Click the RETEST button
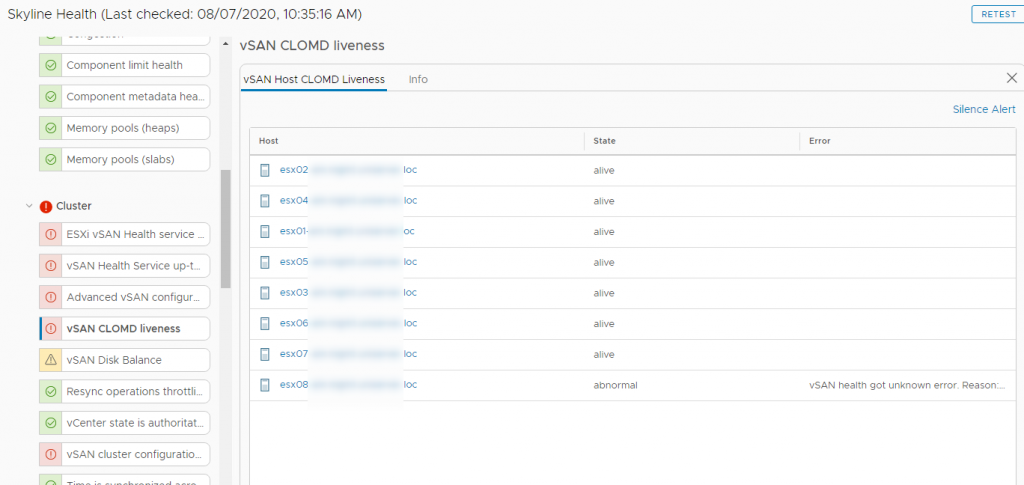 (x=998, y=14)
